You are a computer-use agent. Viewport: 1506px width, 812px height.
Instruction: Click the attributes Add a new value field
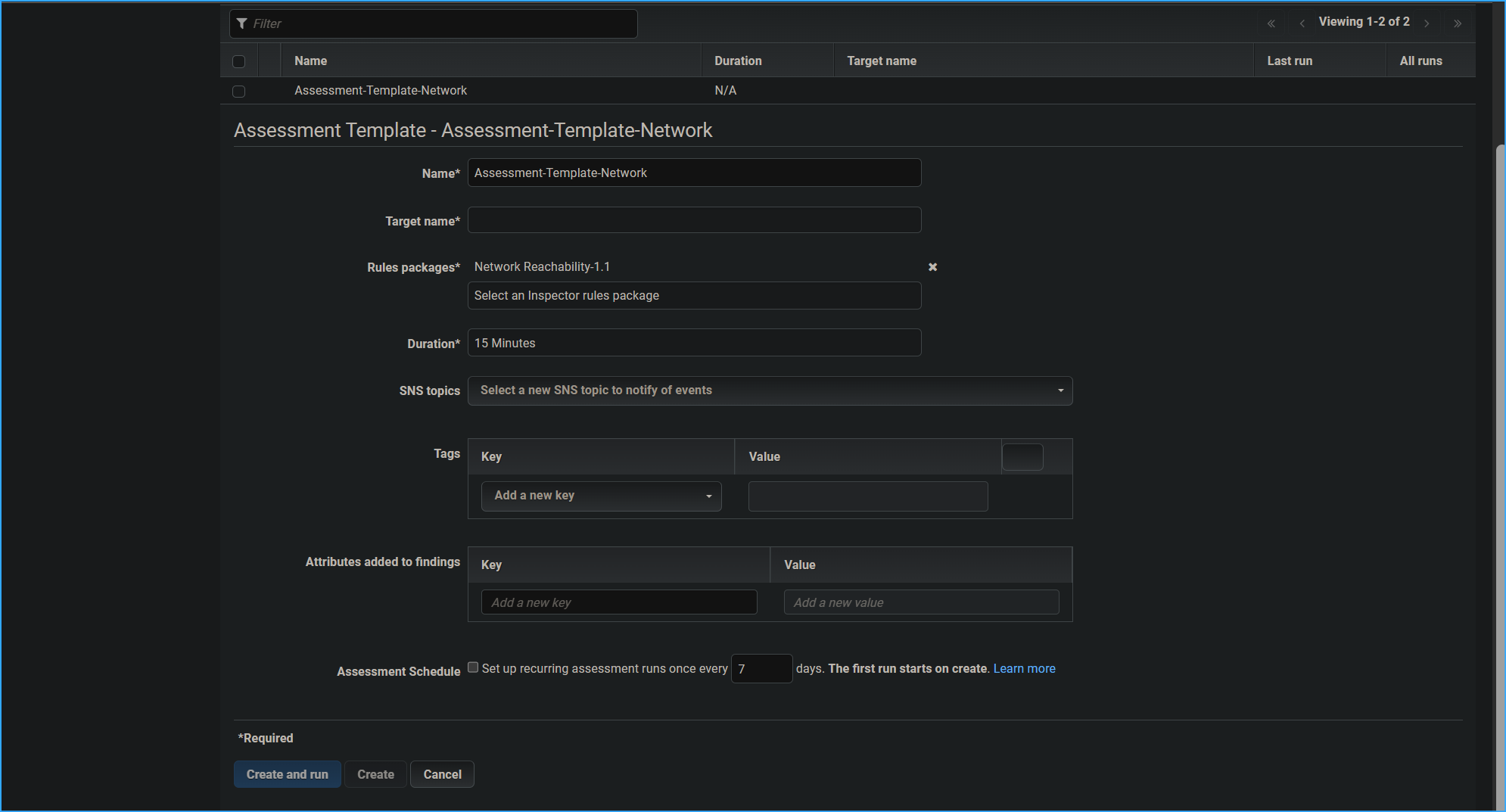tap(921, 602)
